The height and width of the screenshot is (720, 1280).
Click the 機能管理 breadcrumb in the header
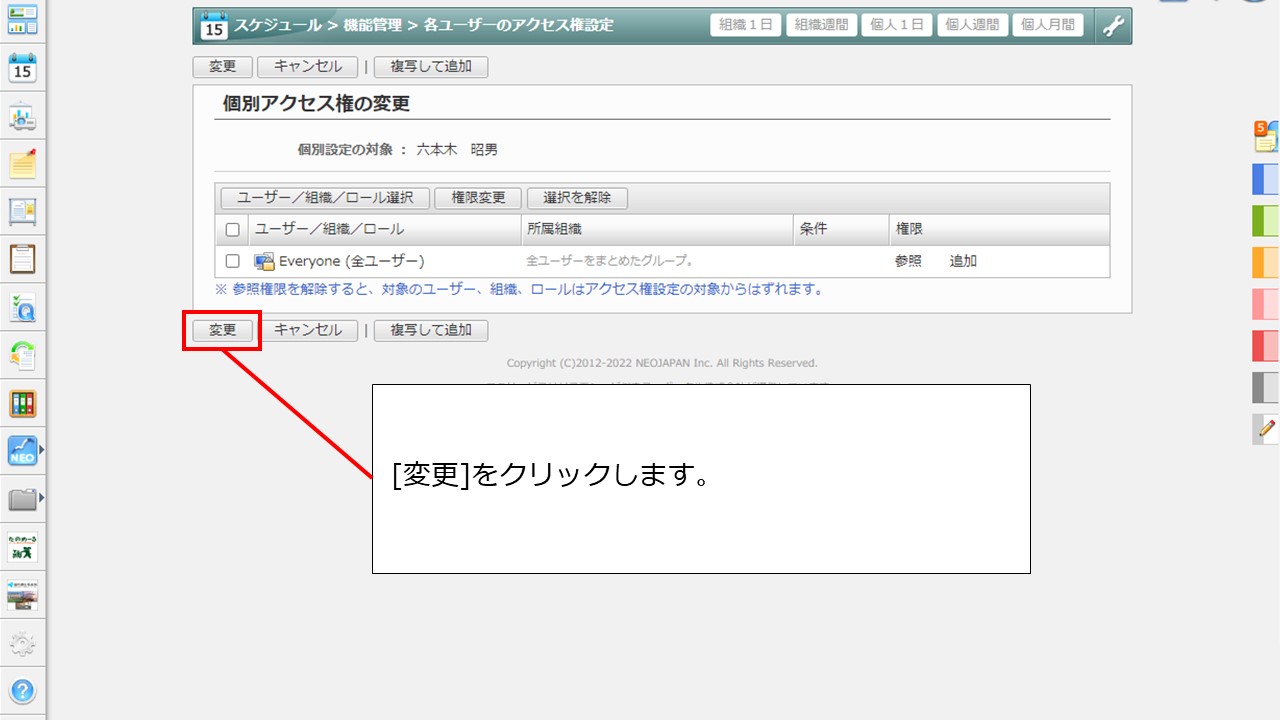tap(373, 26)
